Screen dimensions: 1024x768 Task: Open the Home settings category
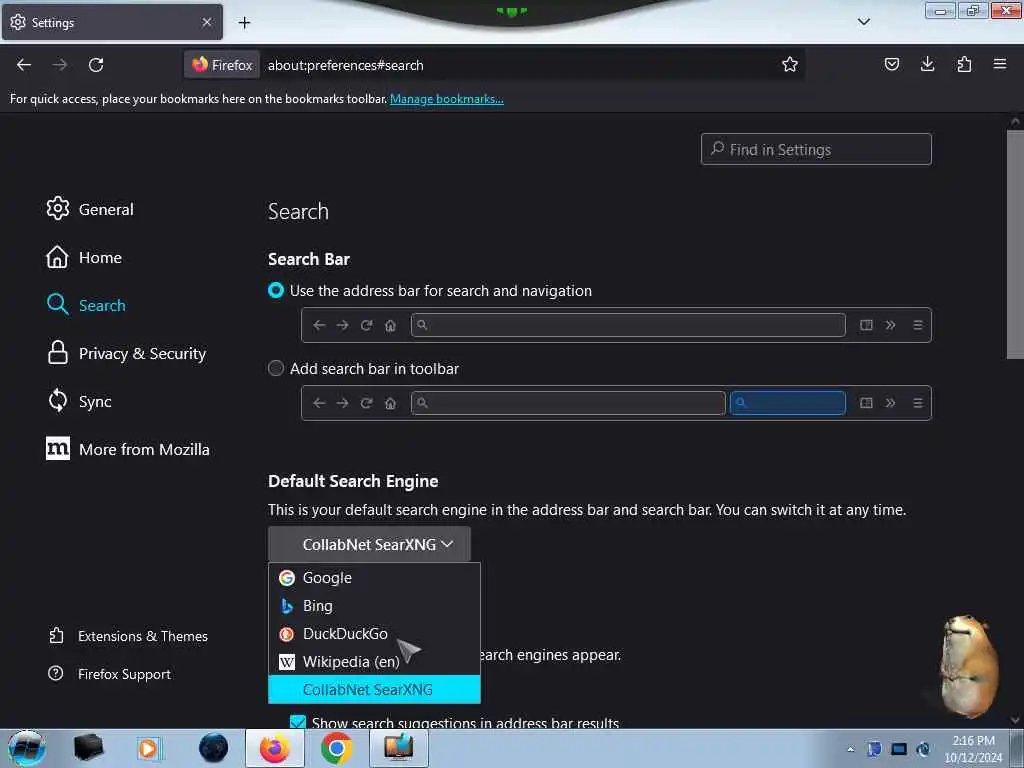[x=84, y=257]
